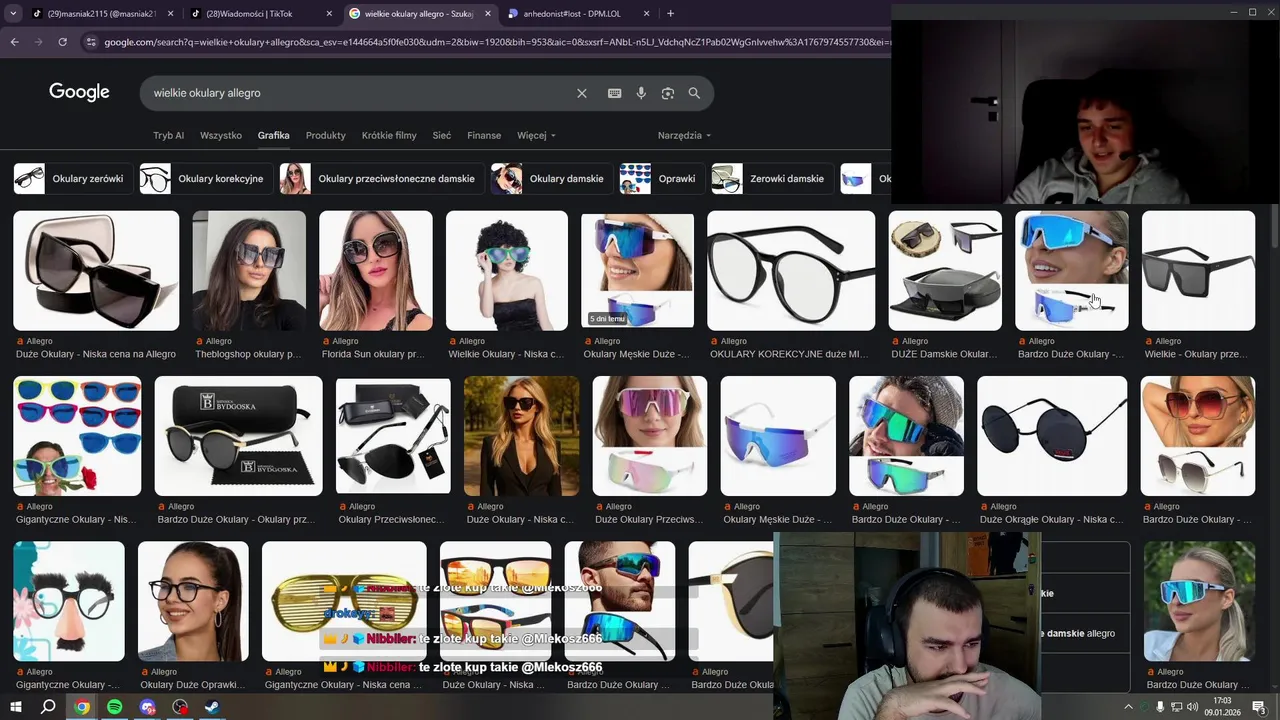
Task: Open the gold shutter glasses Gigantyczne Okulary image
Action: [x=344, y=601]
